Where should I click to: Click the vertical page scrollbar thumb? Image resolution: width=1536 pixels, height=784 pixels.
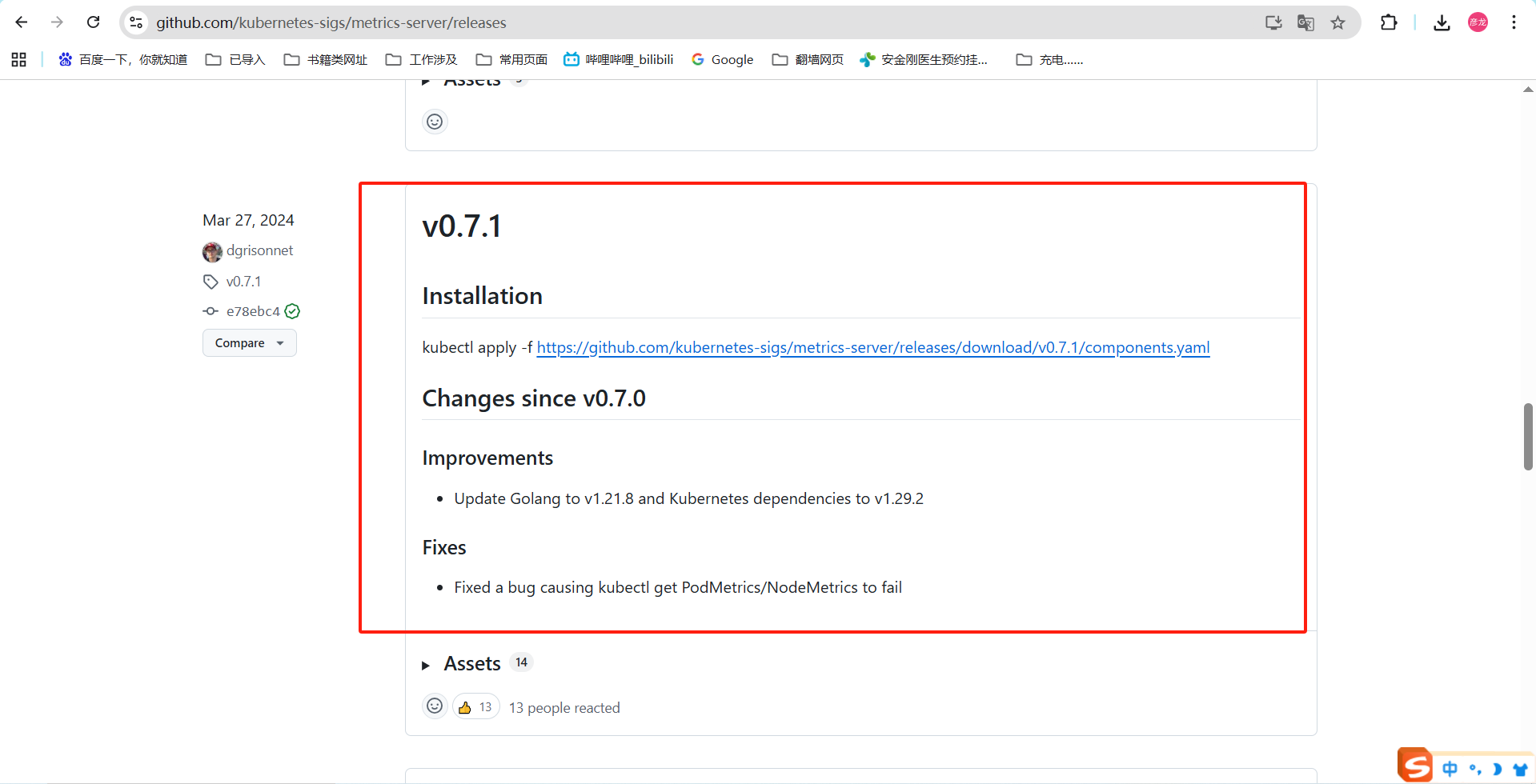click(x=1528, y=437)
